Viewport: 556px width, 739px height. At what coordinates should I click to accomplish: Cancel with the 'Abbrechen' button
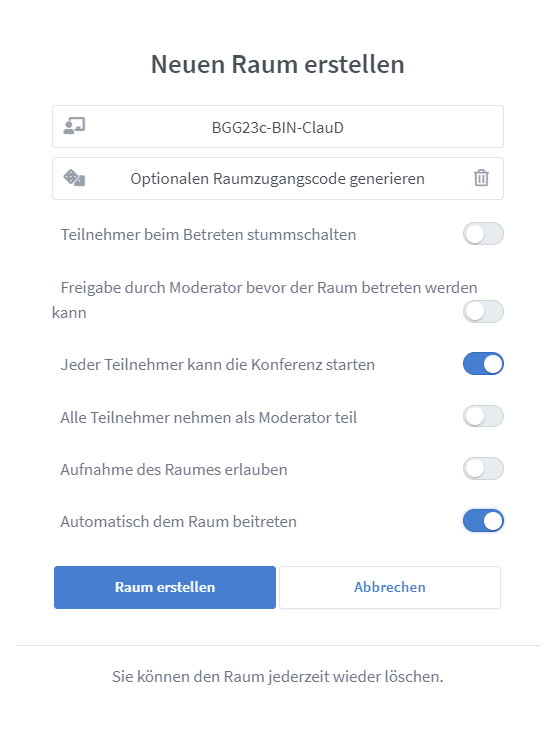(x=390, y=587)
